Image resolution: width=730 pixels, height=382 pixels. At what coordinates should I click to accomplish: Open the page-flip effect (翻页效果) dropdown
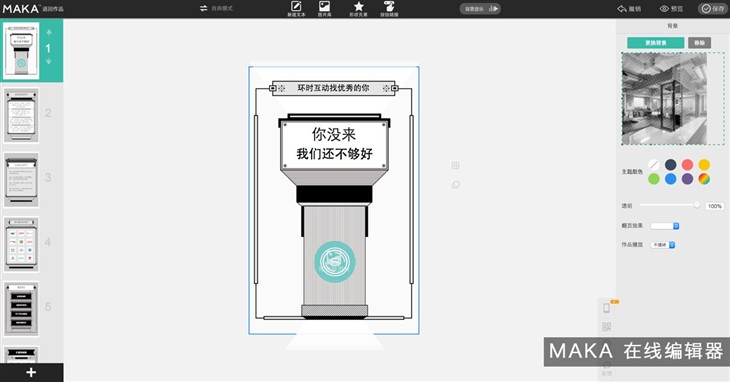[x=665, y=226]
